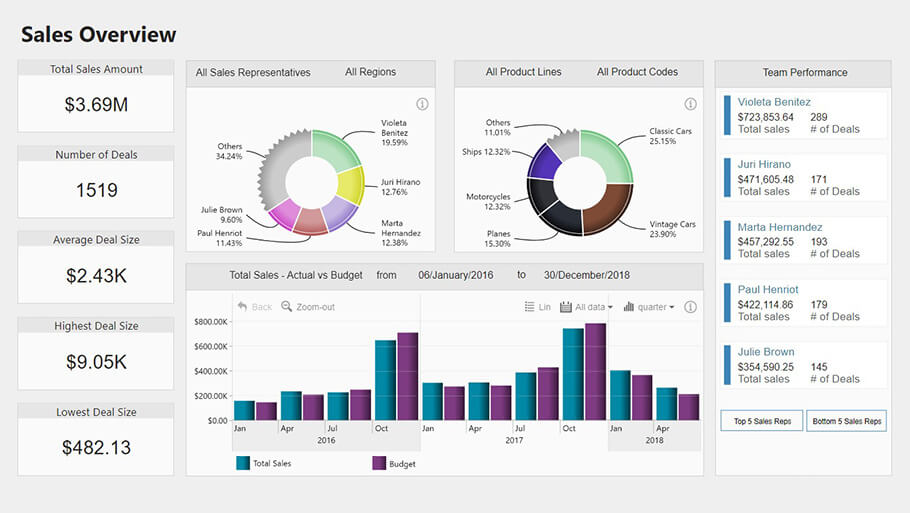
Task: Open the All data range dropdown
Action: (x=586, y=307)
